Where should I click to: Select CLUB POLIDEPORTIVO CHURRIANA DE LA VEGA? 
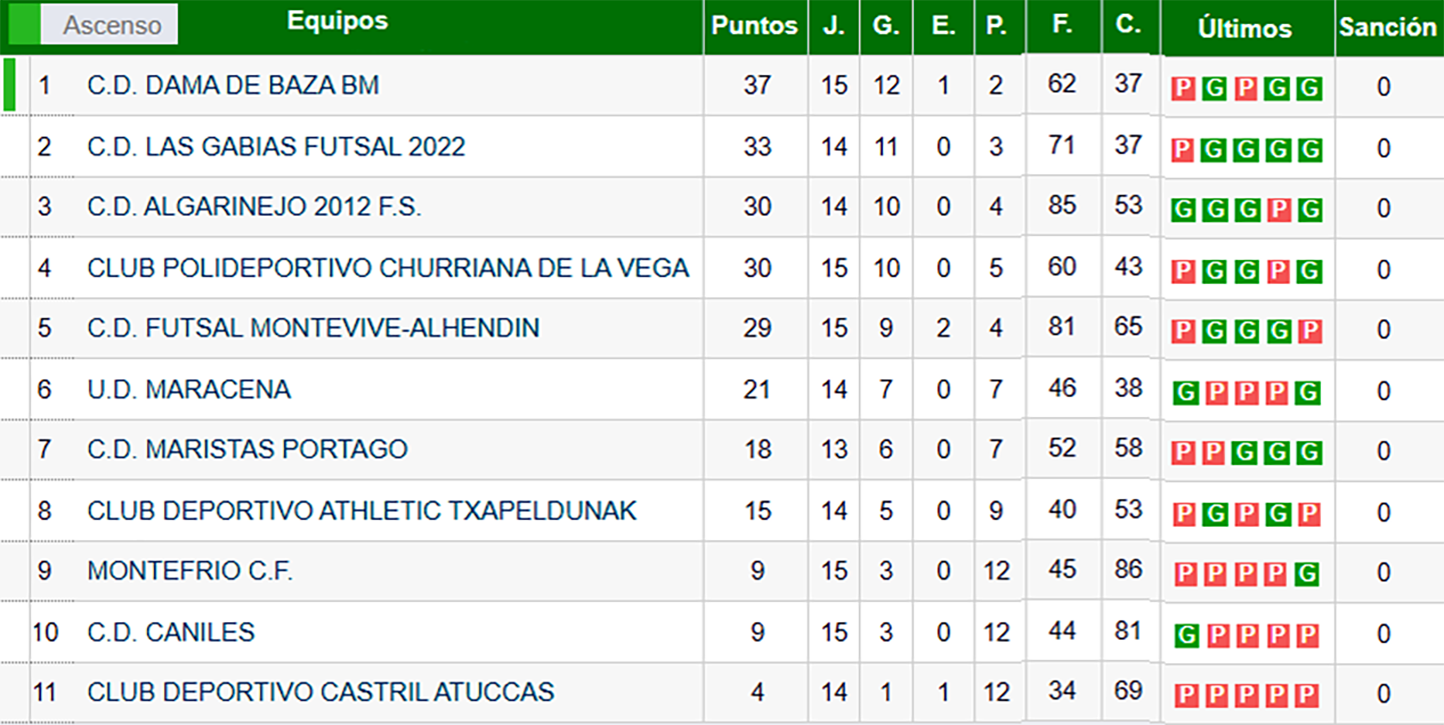point(388,268)
